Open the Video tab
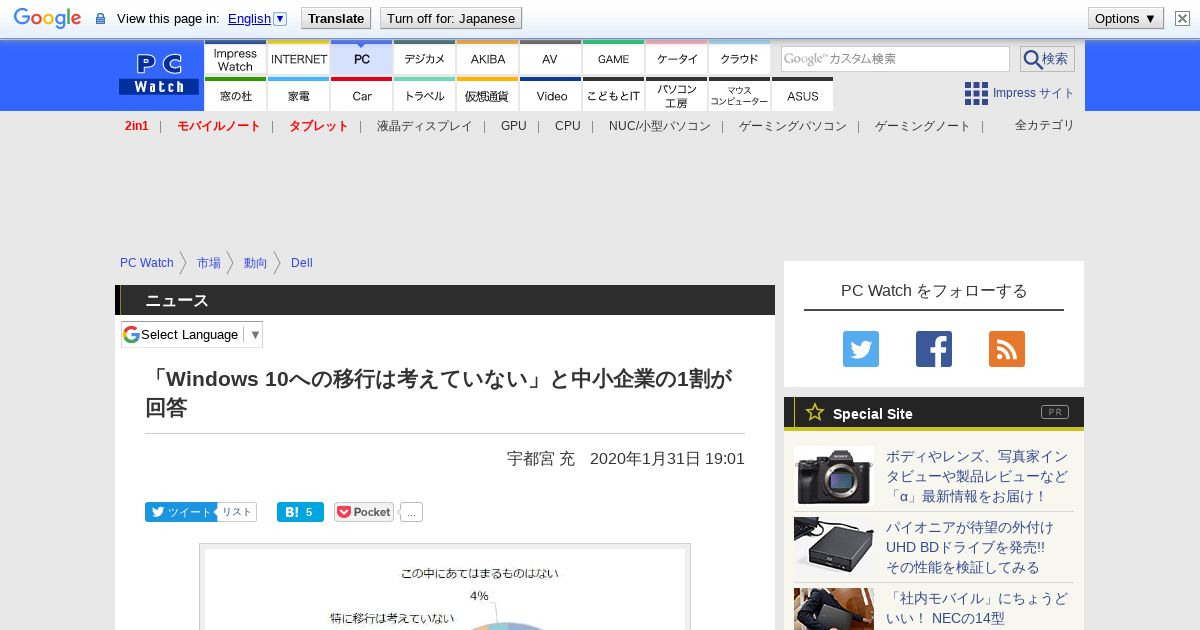Viewport: 1200px width, 630px height. point(551,95)
